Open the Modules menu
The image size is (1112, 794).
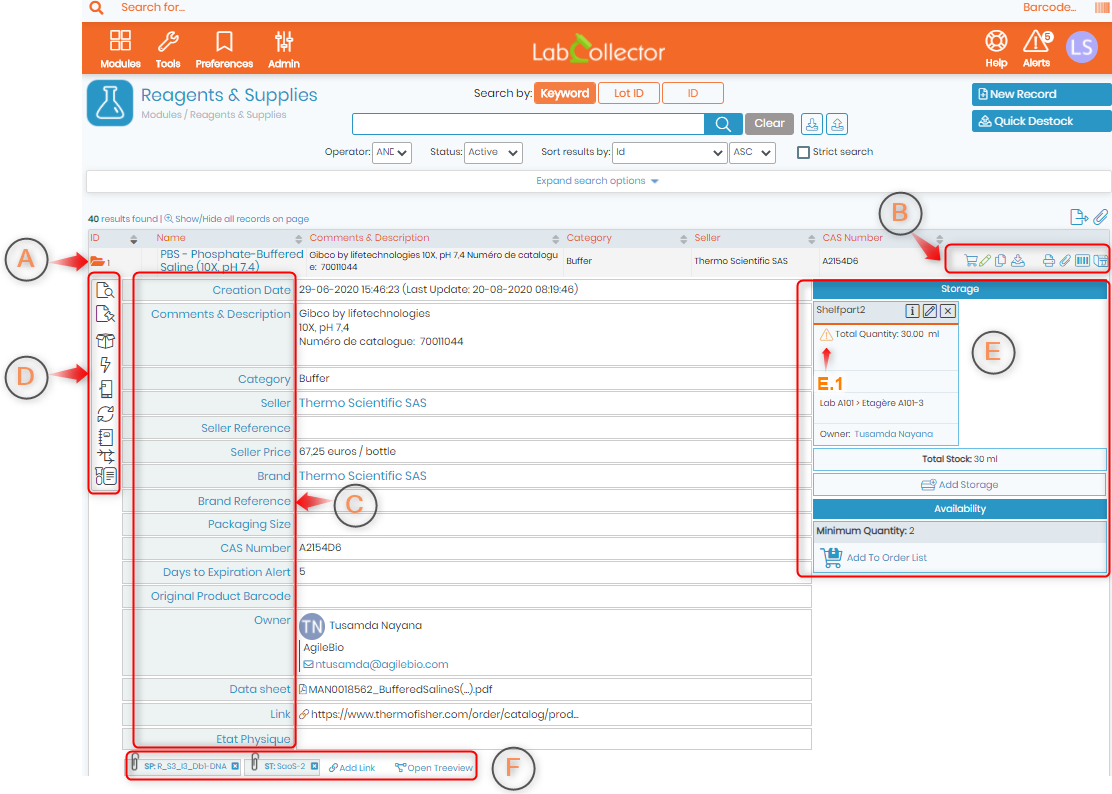121,48
